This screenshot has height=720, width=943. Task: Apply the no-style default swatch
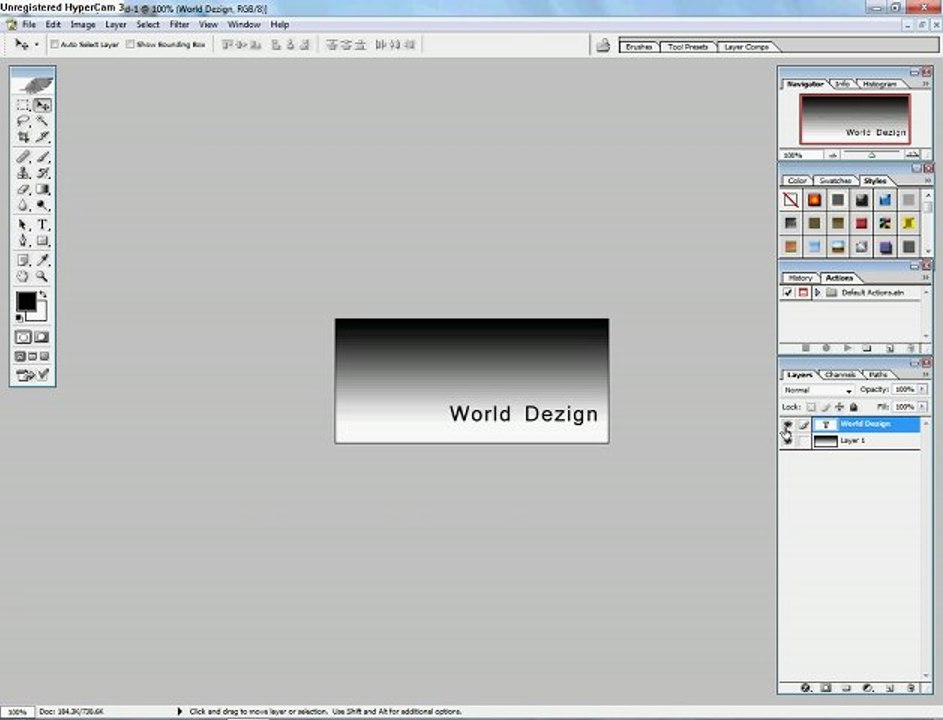790,200
